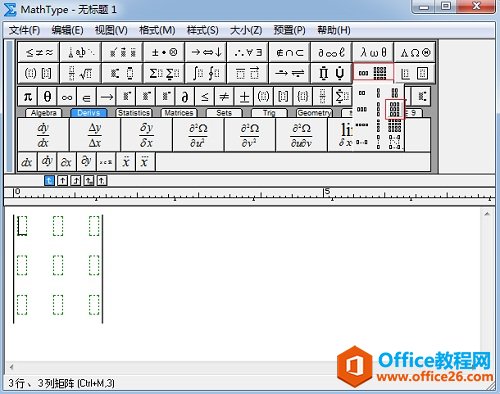Insert the ∂²Ω/∂v² expression
This screenshot has height=394, width=500.
pyautogui.click(x=250, y=135)
